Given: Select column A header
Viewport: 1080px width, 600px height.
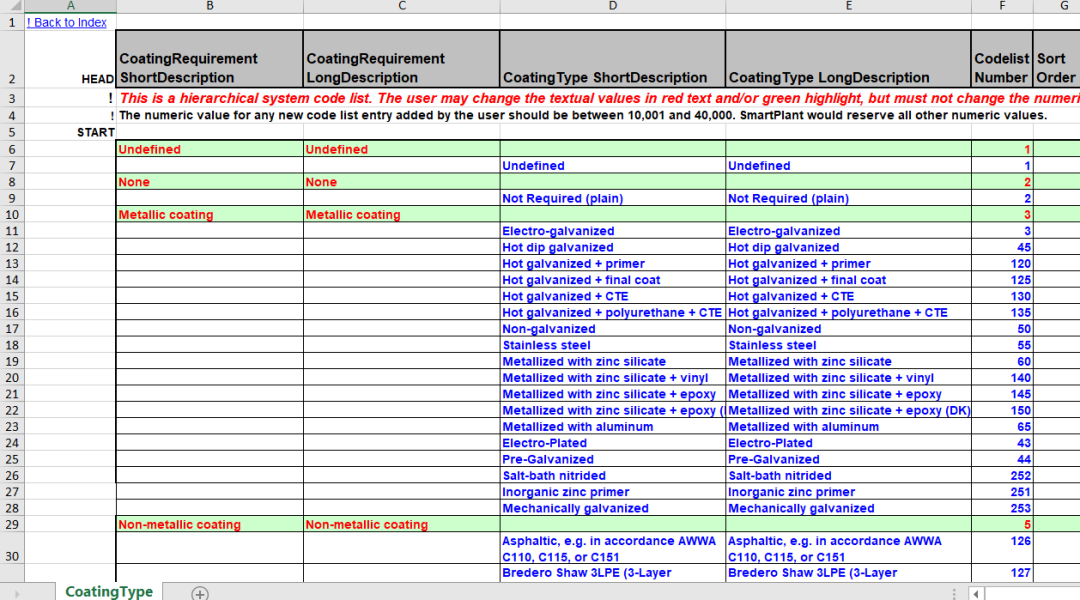Looking at the screenshot, I should 70,6.
